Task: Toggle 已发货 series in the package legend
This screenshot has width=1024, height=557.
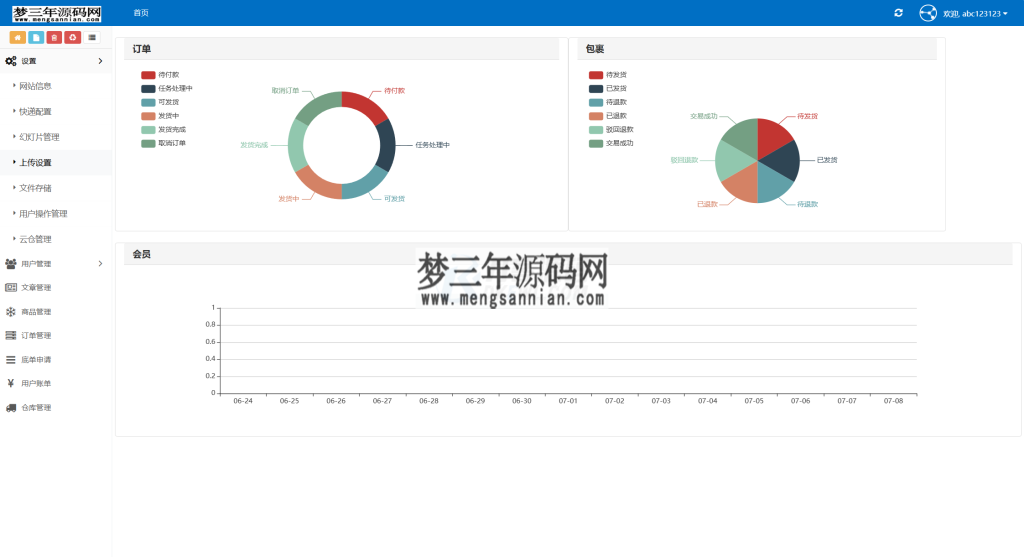Action: [x=608, y=88]
